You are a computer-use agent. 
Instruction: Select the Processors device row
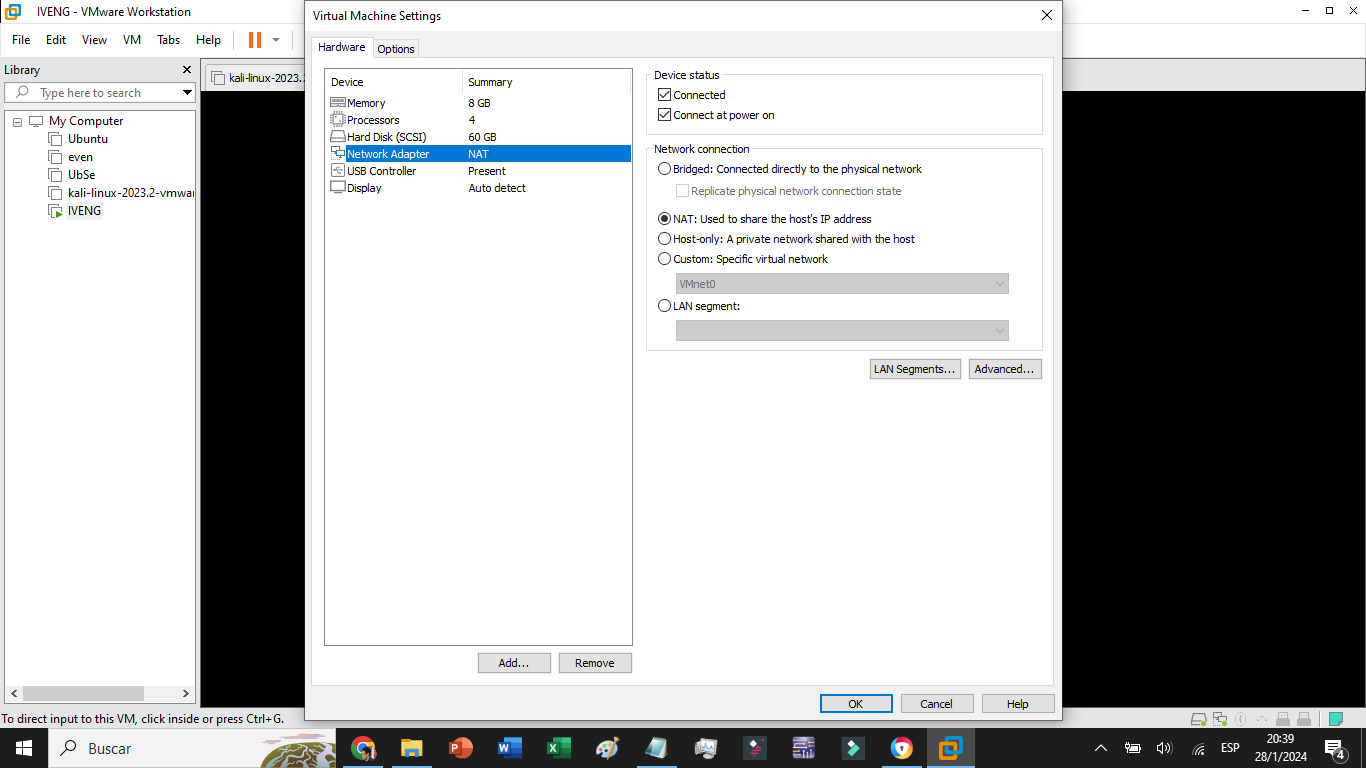pyautogui.click(x=479, y=120)
